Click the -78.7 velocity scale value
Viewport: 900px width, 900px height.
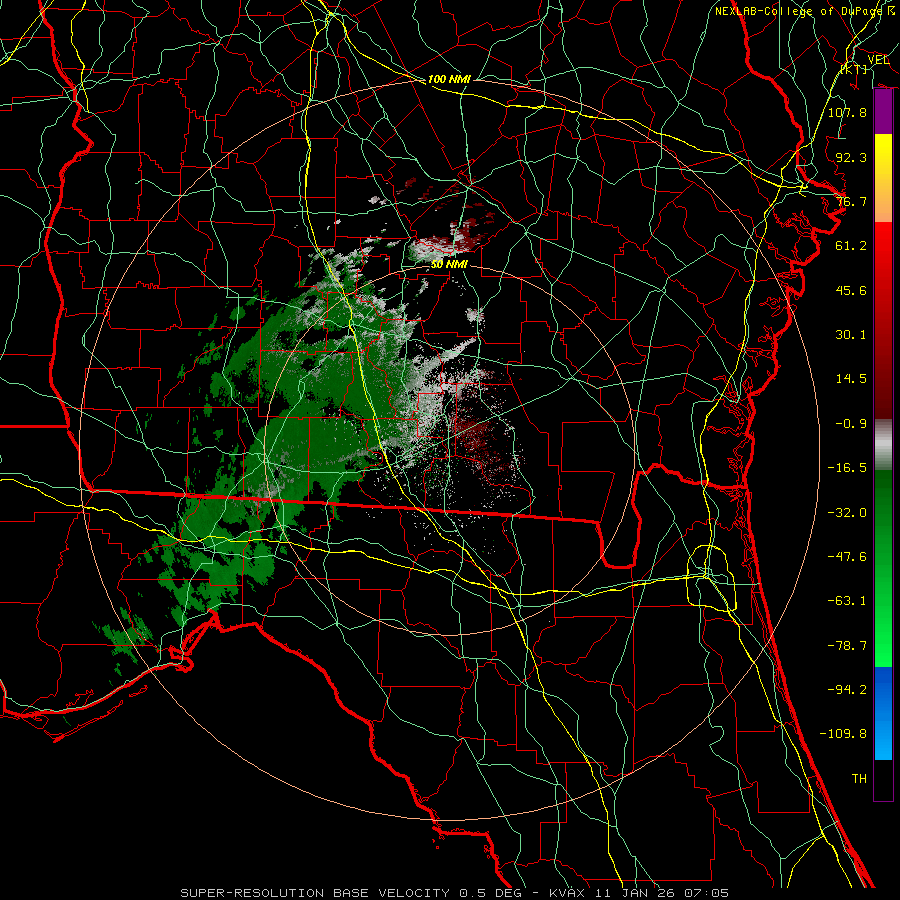click(847, 646)
